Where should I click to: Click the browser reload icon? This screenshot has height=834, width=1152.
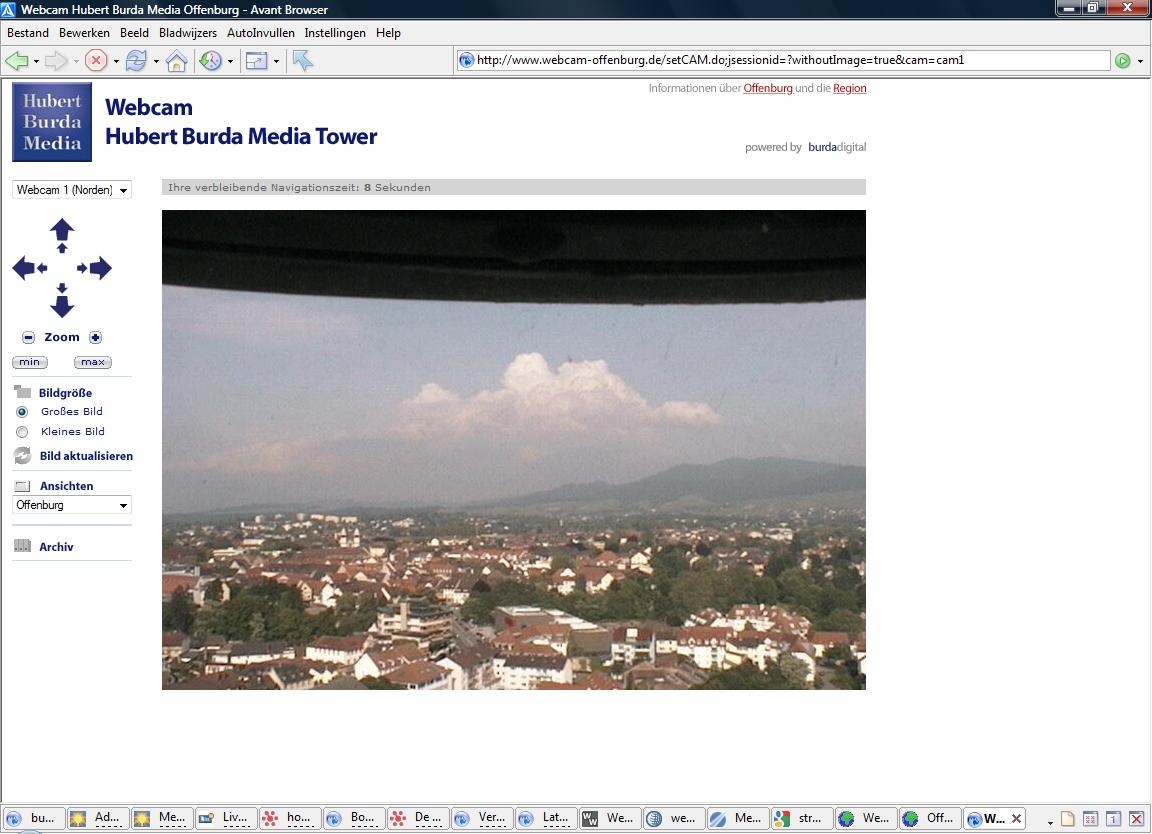click(136, 60)
